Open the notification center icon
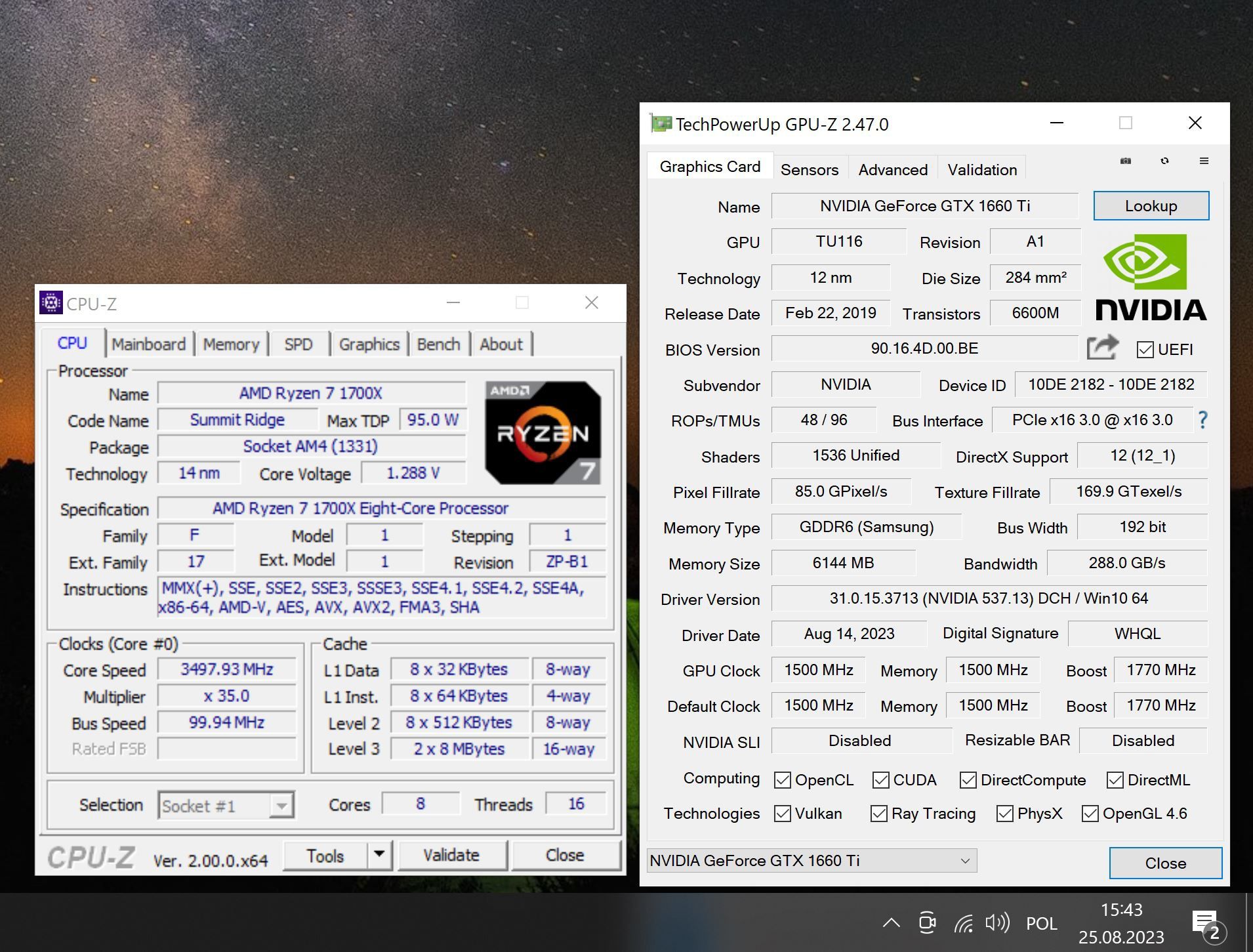 [1208, 925]
